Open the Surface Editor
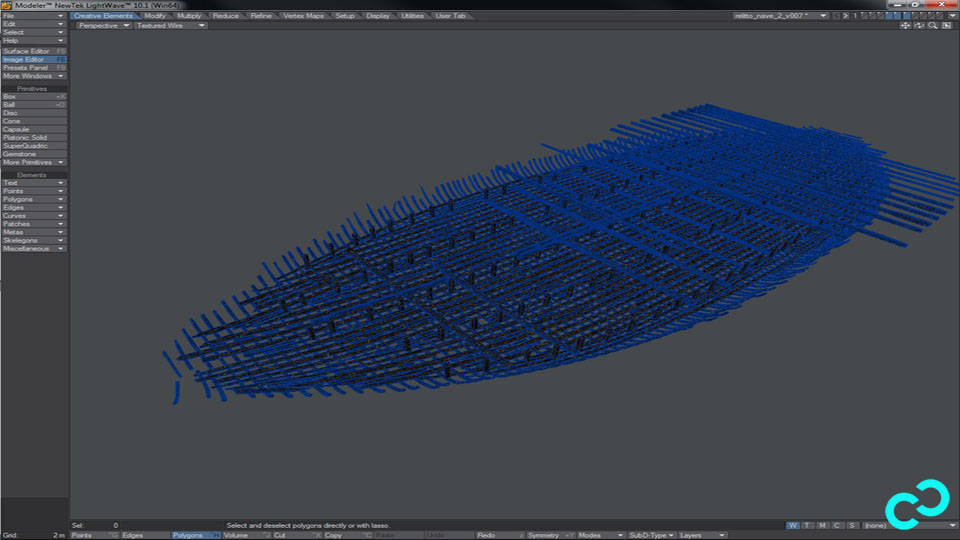960x540 pixels. tap(34, 51)
